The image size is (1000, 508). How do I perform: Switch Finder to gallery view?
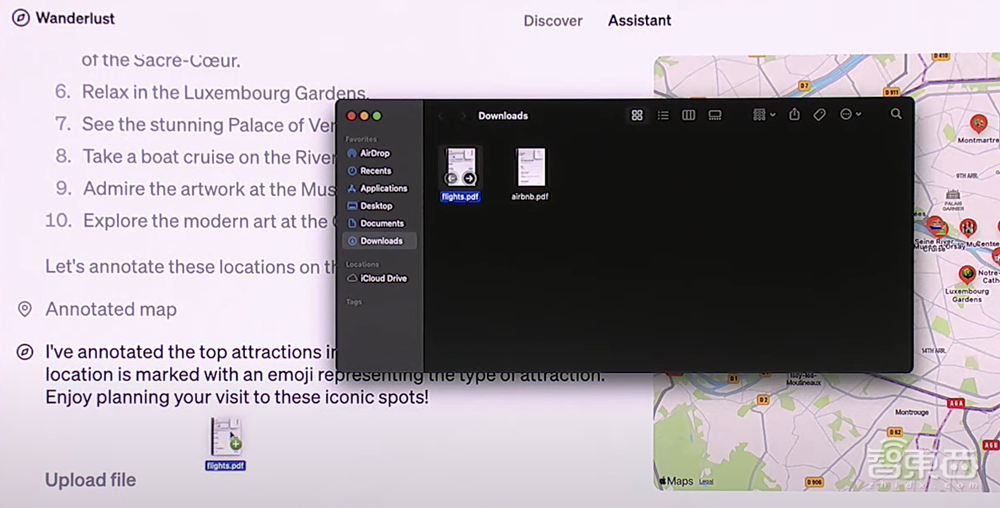(715, 115)
